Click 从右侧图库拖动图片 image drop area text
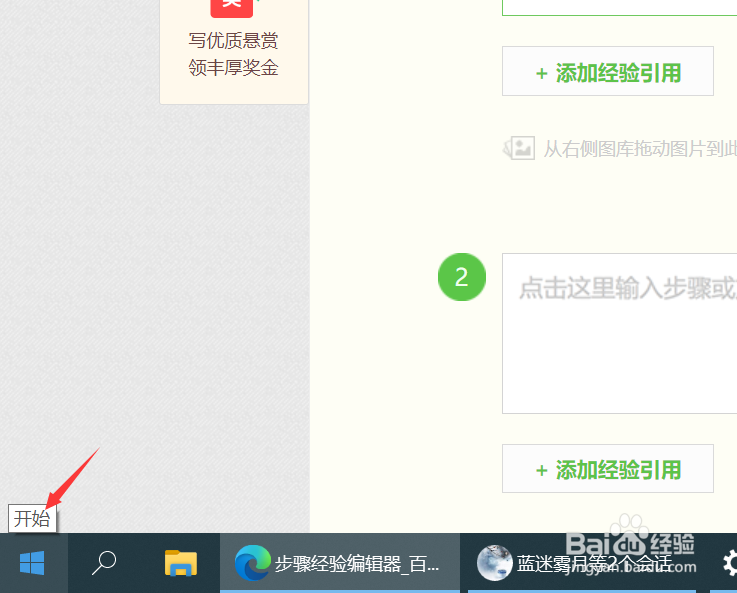737x593 pixels. tap(640, 149)
